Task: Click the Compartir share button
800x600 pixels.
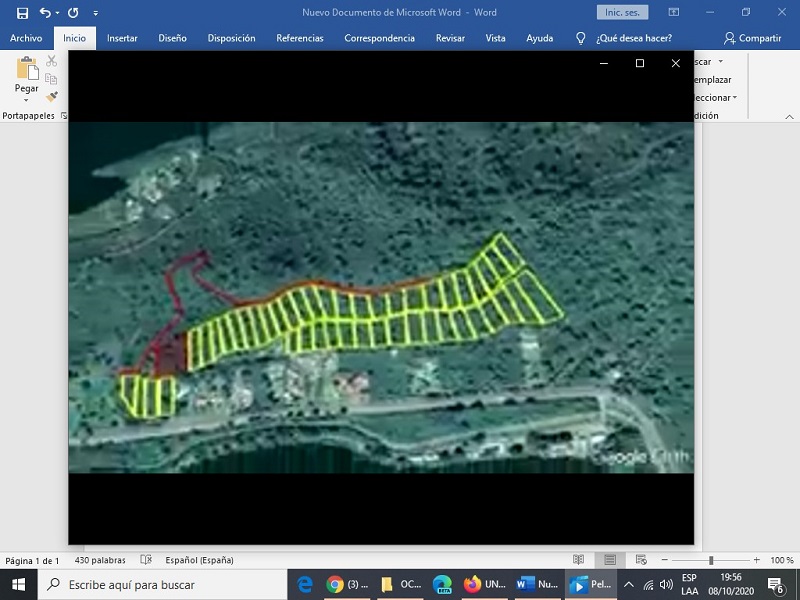Action: [752, 38]
